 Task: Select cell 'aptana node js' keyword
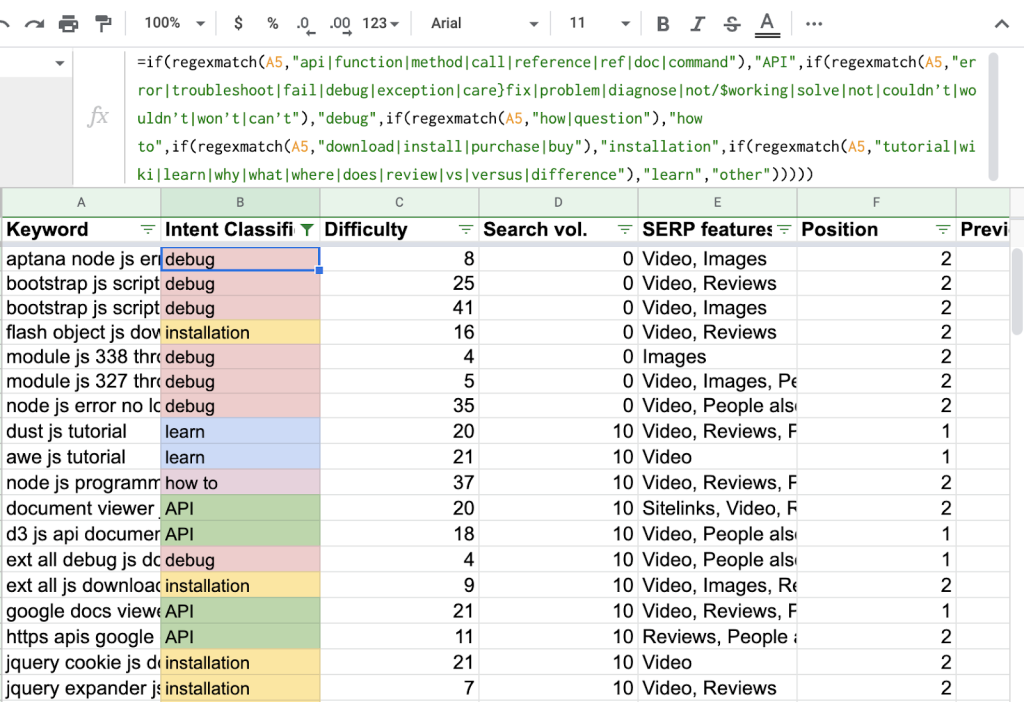(x=82, y=259)
